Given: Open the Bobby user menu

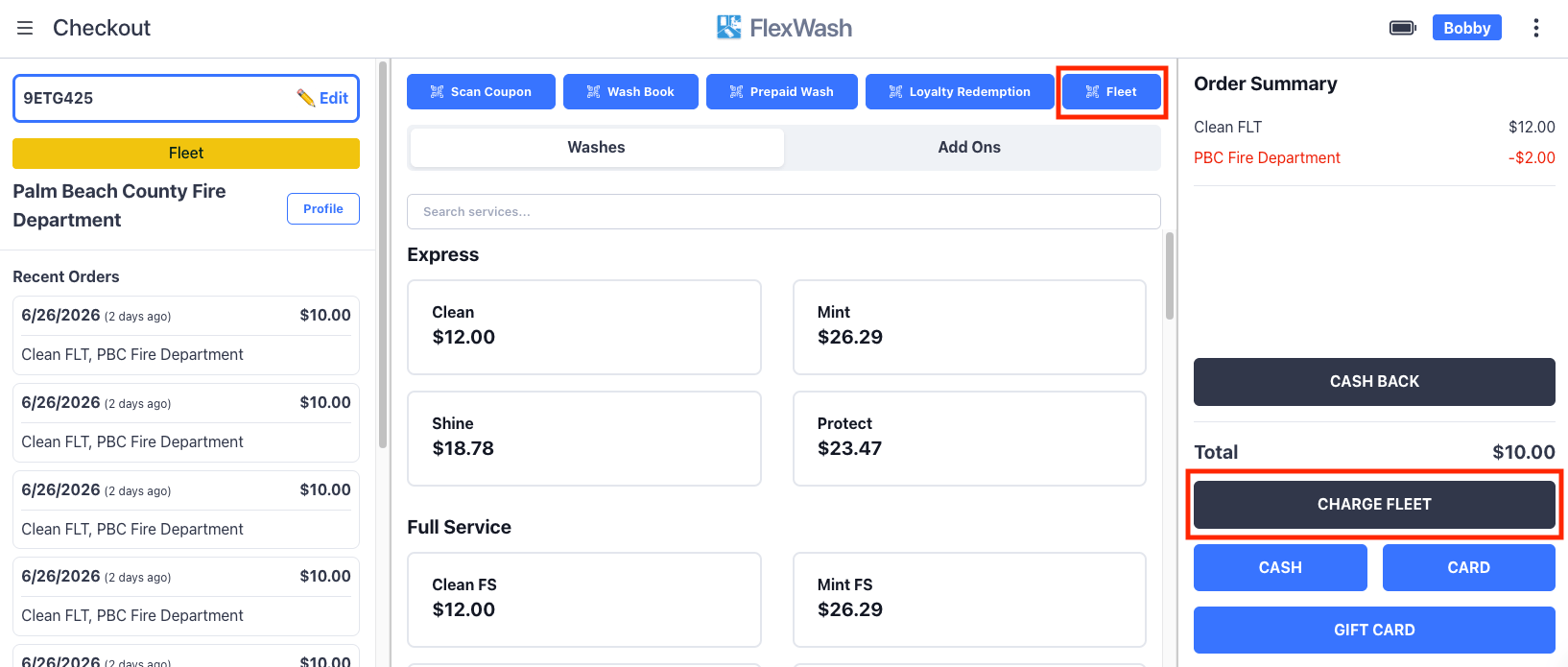Looking at the screenshot, I should tap(1466, 28).
